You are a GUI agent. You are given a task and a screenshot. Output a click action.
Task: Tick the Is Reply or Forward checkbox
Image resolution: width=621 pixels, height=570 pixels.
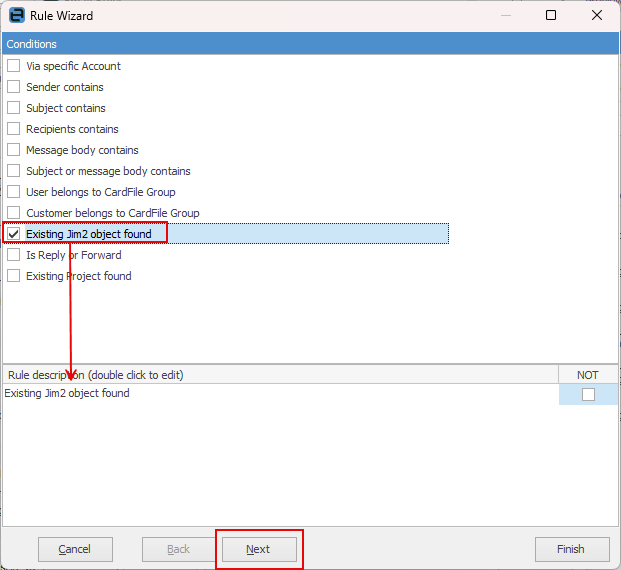13,255
